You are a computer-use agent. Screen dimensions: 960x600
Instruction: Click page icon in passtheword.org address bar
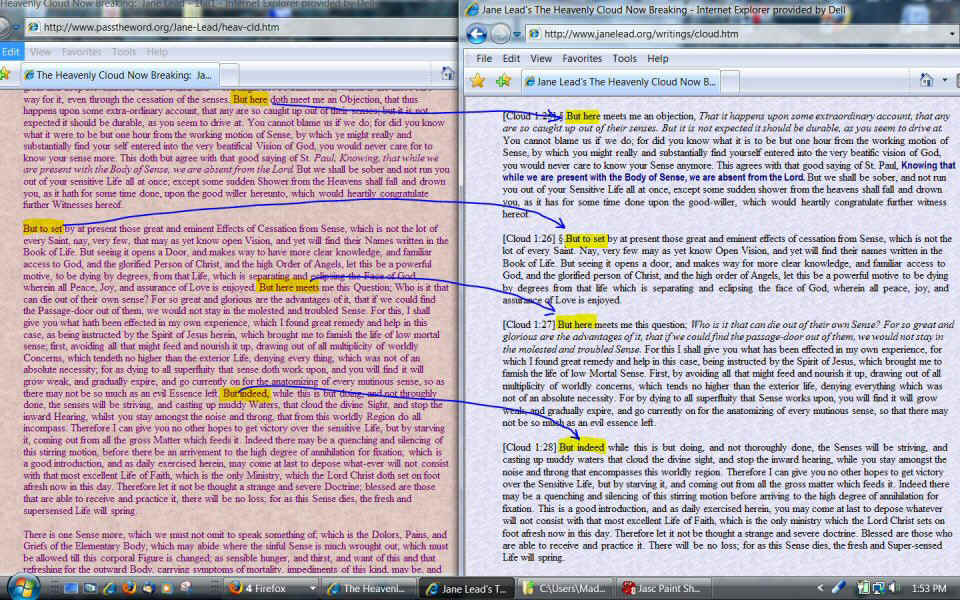pyautogui.click(x=33, y=28)
